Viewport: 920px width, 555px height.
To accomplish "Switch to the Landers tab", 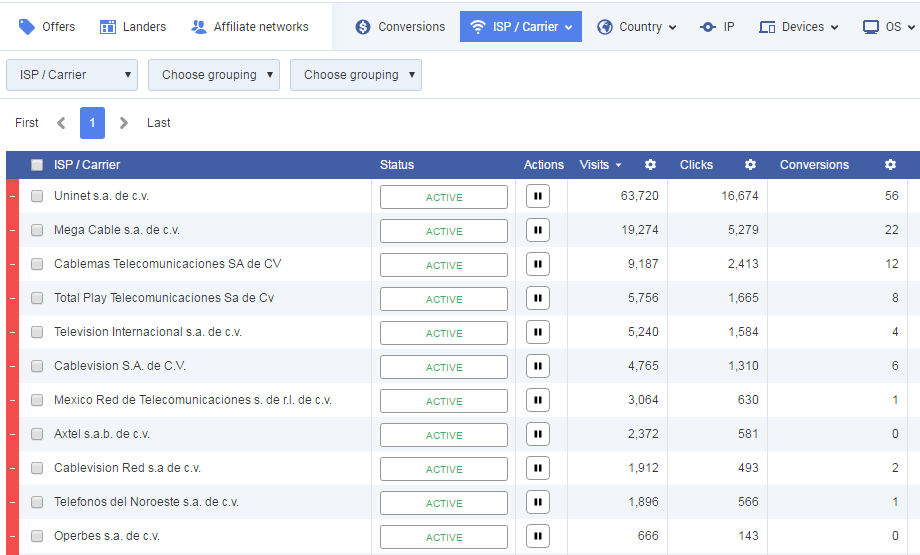I will [133, 27].
